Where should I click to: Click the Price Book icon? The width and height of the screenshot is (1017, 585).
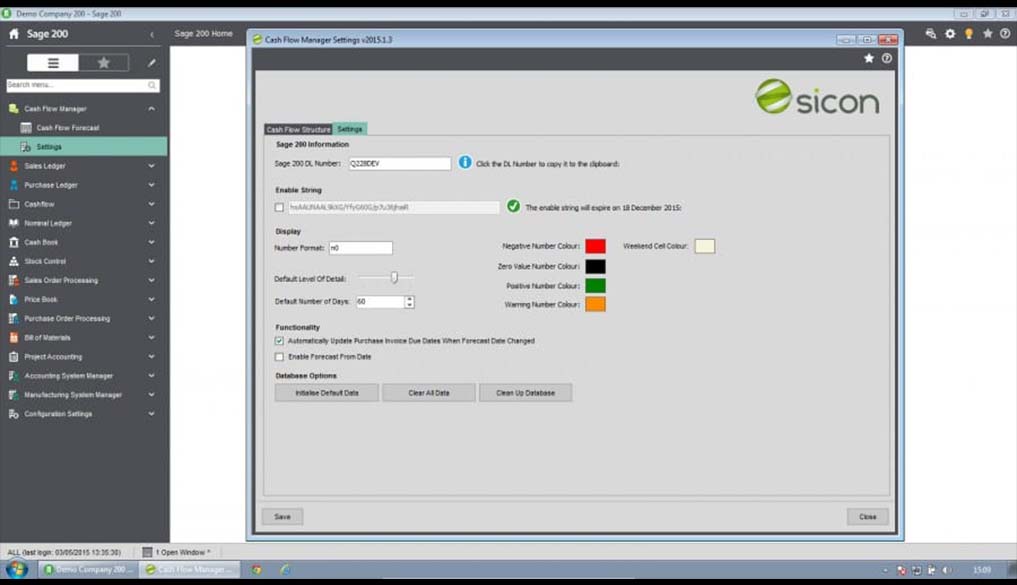tap(14, 299)
